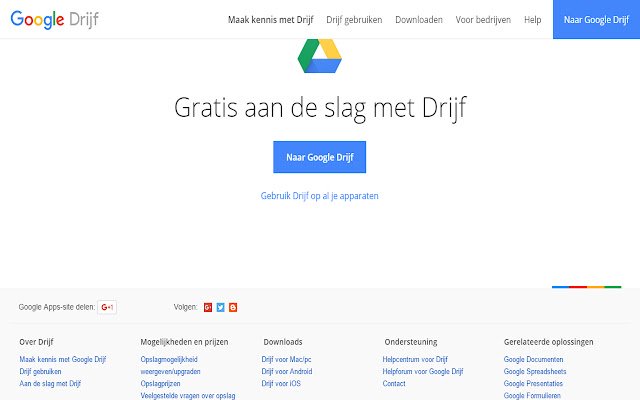The image size is (640, 400).
Task: Open Drijf gebruiken in the top navigation
Action: point(354,20)
